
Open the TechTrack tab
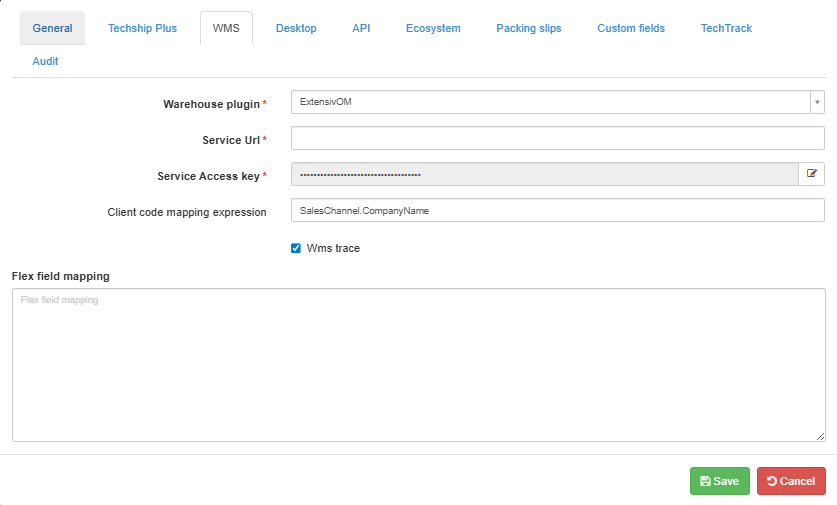(726, 28)
